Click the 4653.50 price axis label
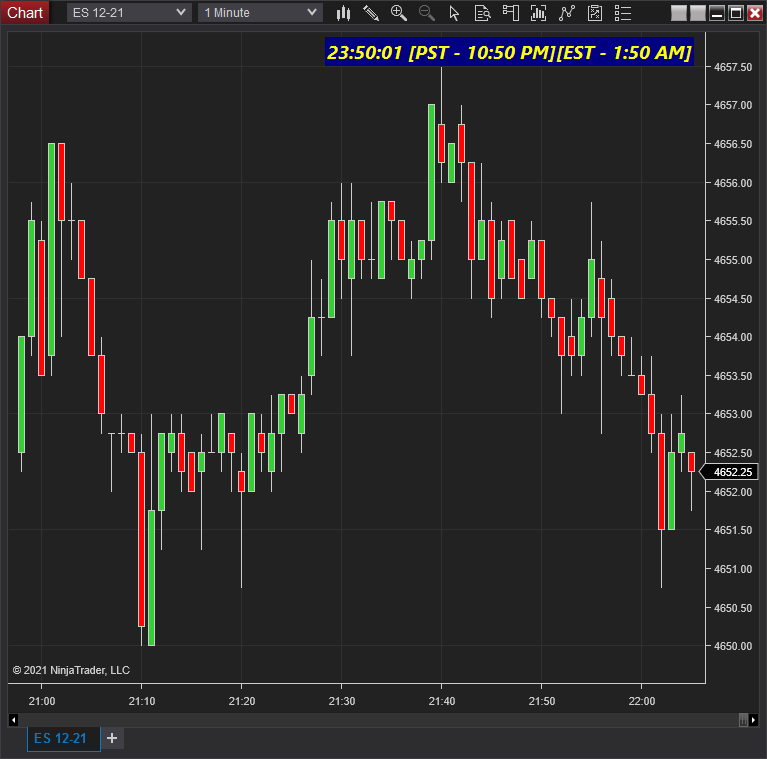Screen dimensions: 767x759 coord(733,376)
